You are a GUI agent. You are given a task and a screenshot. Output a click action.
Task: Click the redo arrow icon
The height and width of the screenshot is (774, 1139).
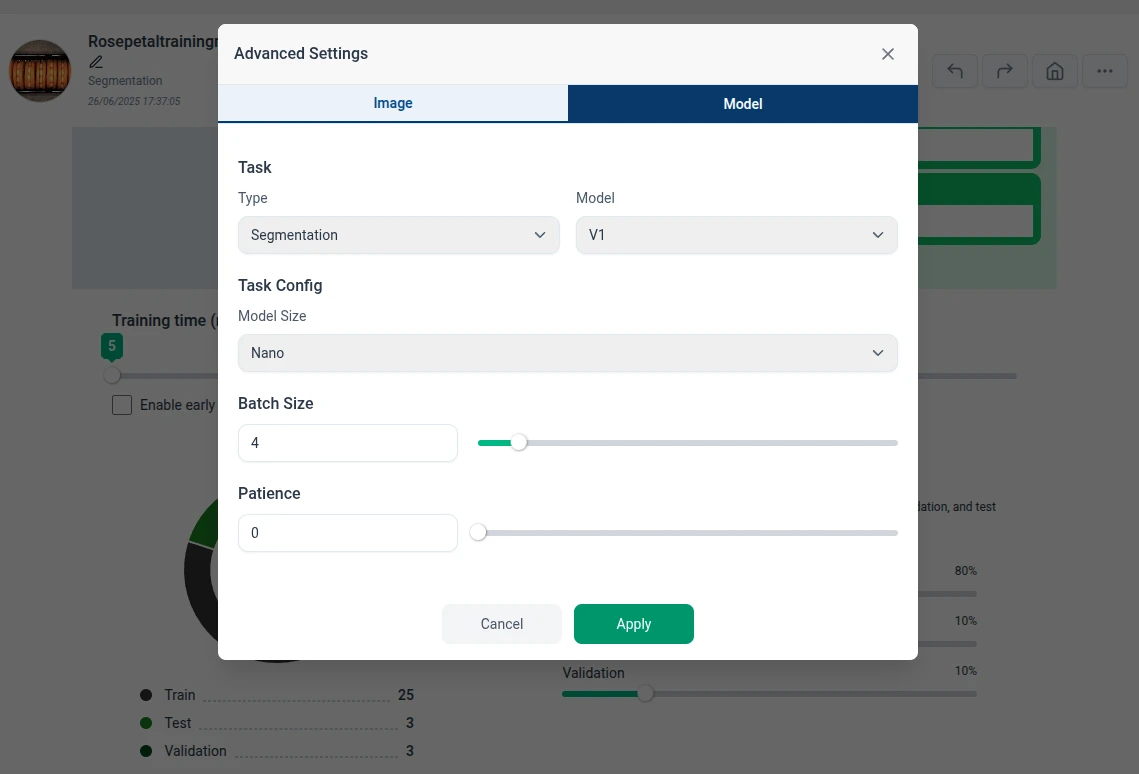click(1005, 71)
